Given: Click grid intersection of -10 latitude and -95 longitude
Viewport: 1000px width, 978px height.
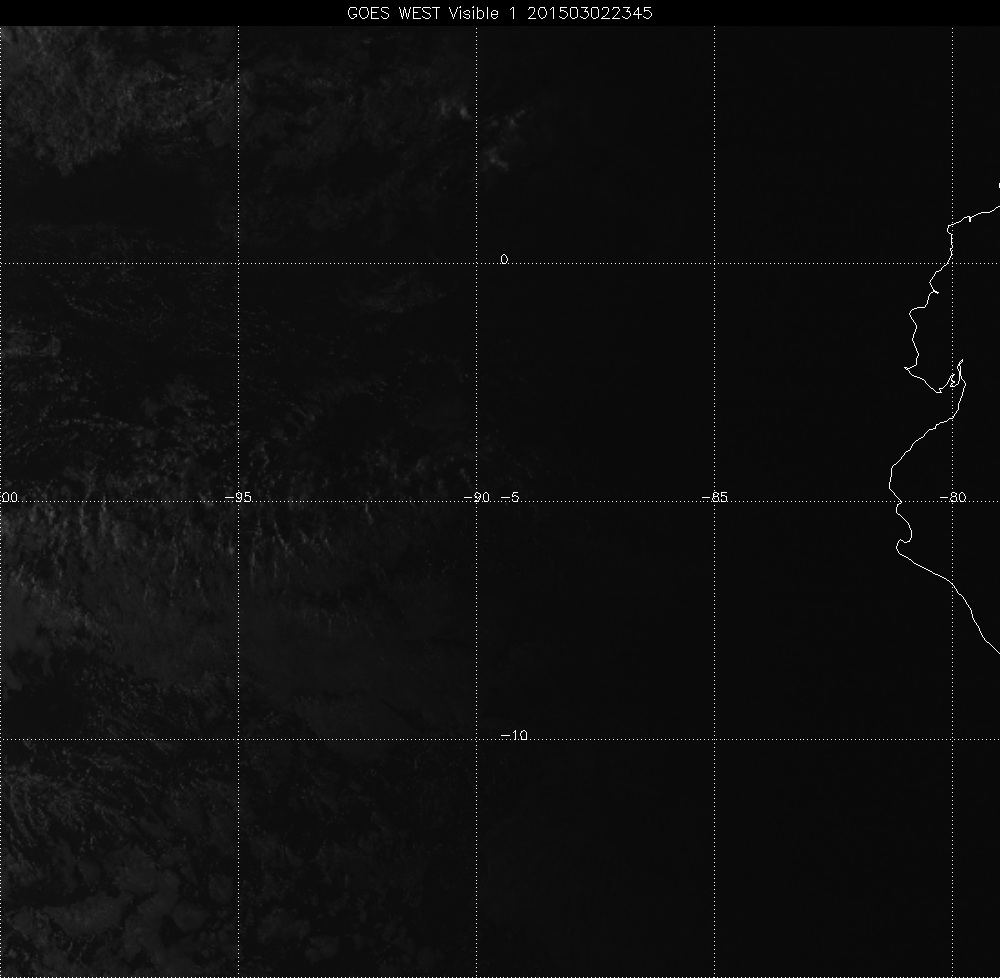Looking at the screenshot, I should (238, 740).
